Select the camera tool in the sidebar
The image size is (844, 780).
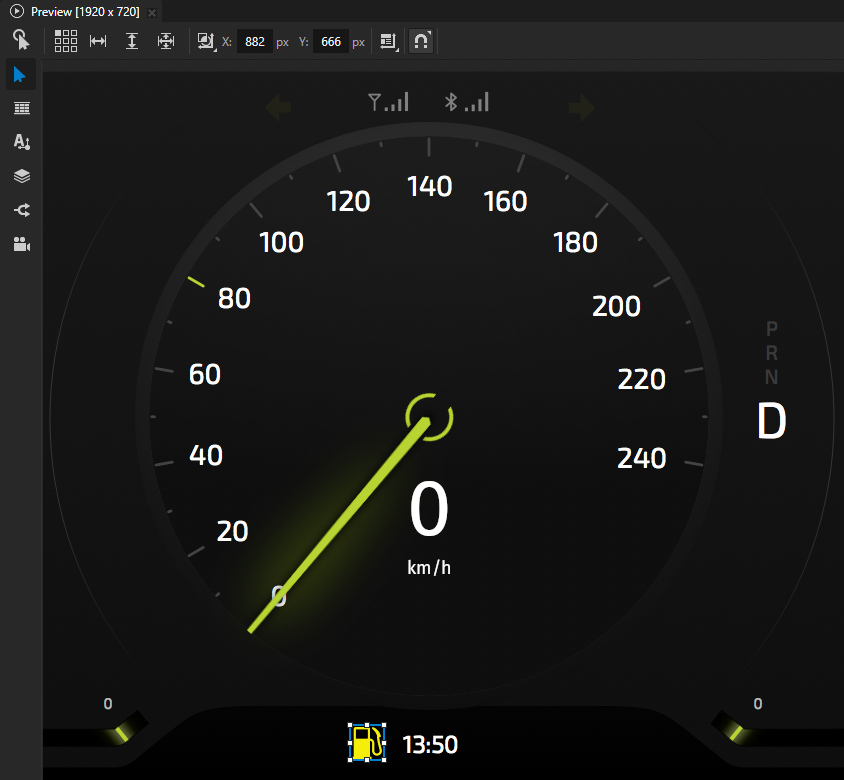21,244
